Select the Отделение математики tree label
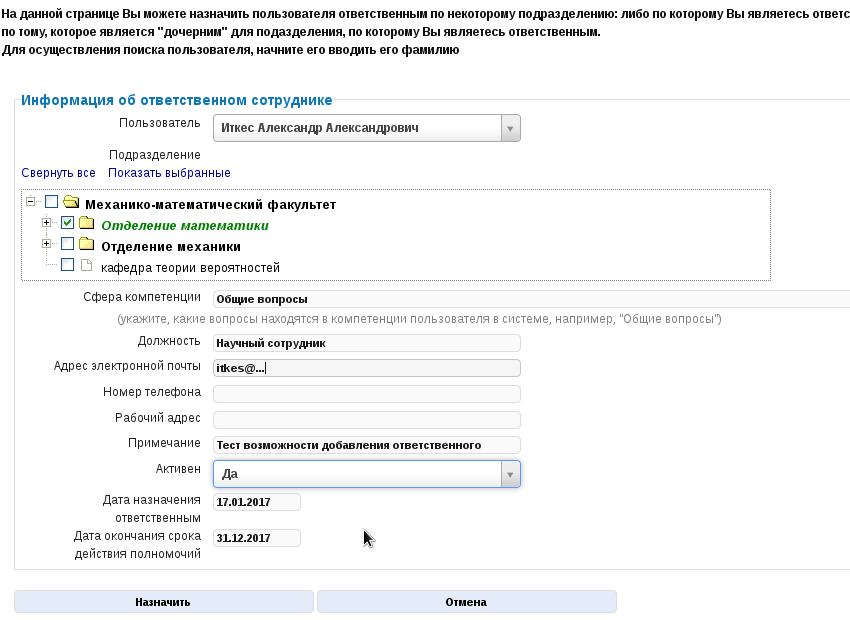This screenshot has height=620, width=850. click(185, 225)
